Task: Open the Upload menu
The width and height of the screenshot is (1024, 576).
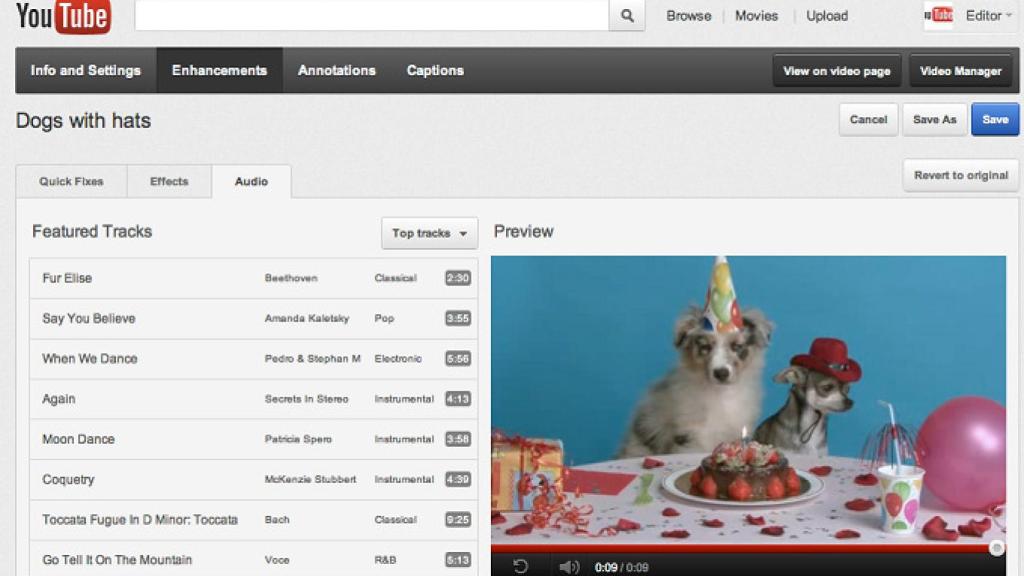Action: click(x=826, y=15)
